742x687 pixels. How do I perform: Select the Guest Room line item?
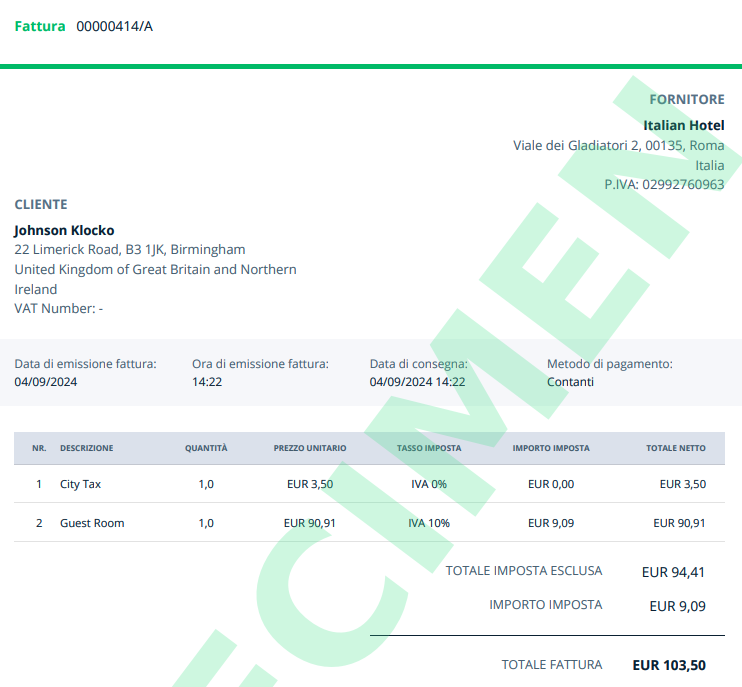(92, 523)
